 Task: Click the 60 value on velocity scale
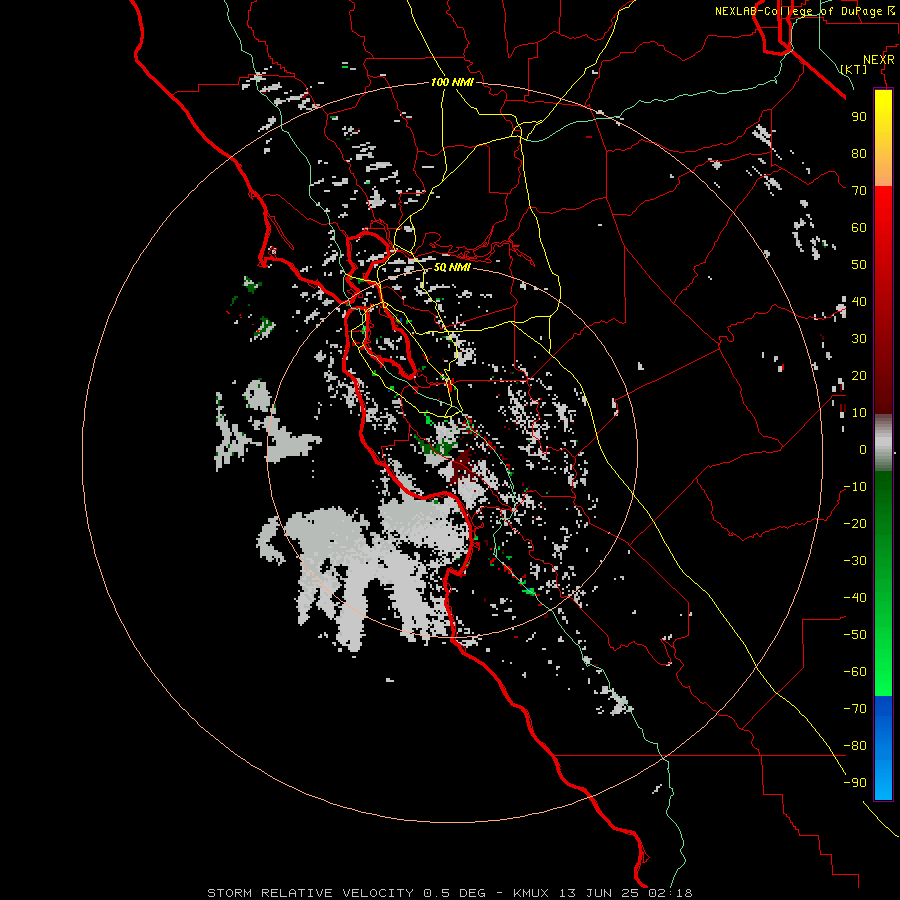(859, 227)
